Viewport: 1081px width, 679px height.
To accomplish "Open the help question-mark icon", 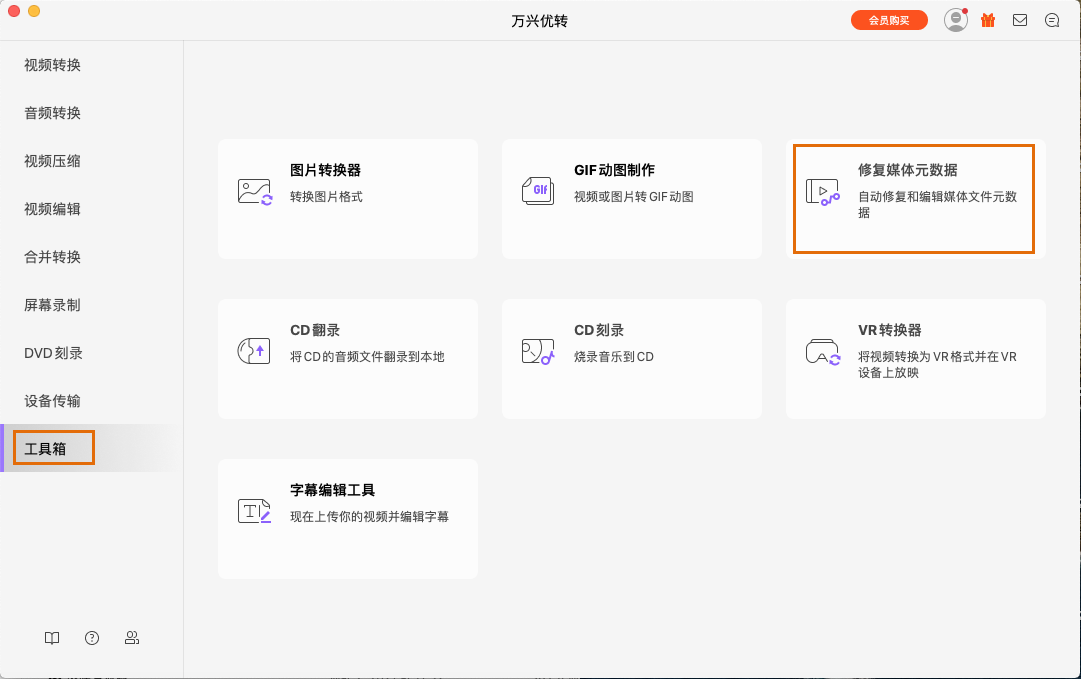I will (91, 638).
